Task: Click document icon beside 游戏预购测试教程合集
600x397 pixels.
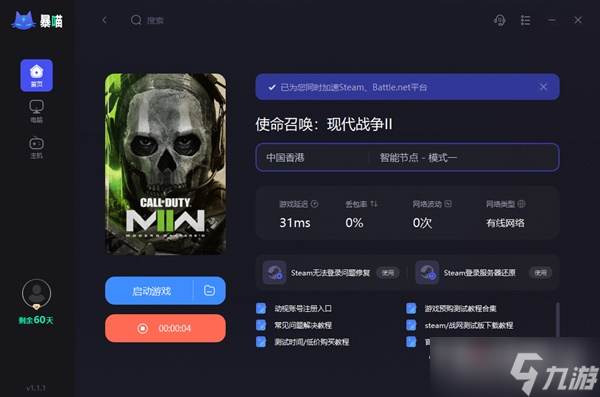Action: pos(411,308)
